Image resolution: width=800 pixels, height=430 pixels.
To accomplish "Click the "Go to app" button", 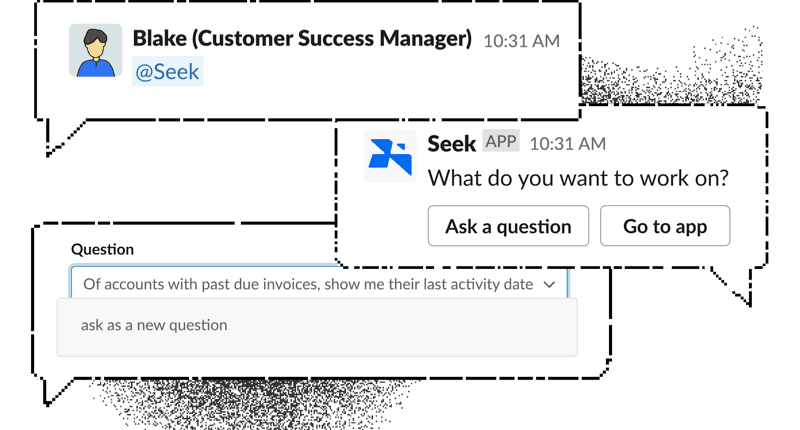I will (x=665, y=226).
